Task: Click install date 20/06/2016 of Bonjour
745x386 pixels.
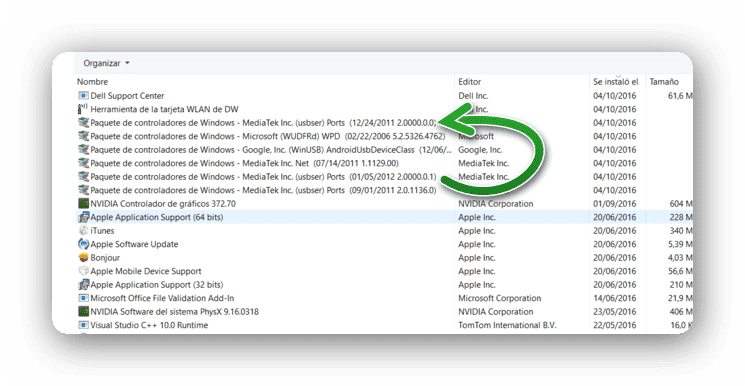Action: coord(614,258)
